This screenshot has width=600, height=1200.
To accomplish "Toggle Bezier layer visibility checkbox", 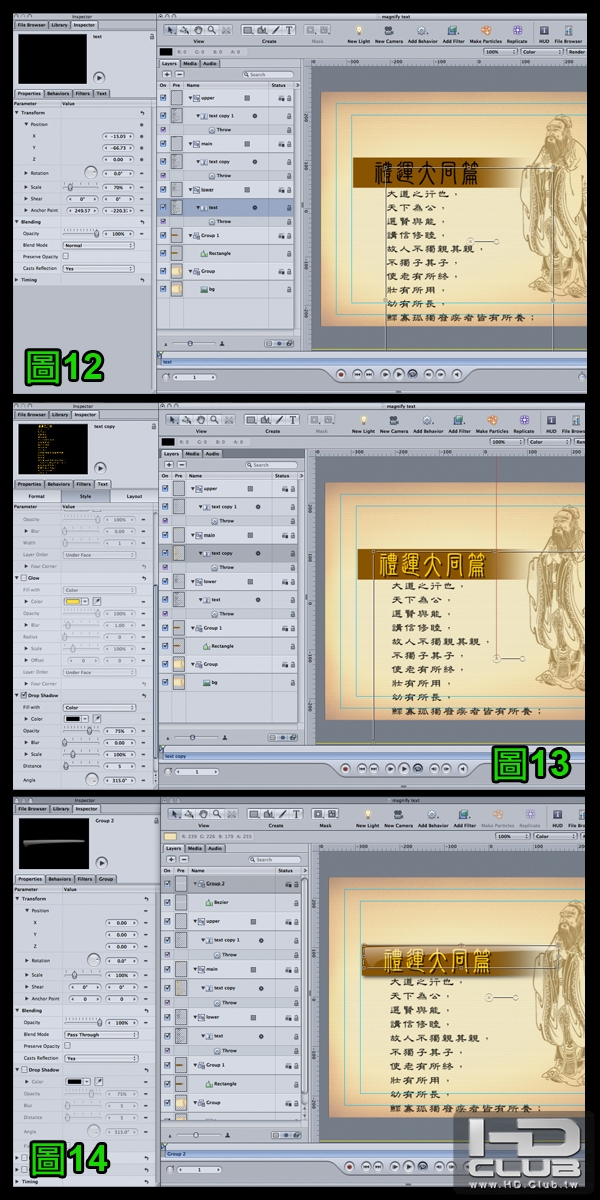I will tap(166, 902).
